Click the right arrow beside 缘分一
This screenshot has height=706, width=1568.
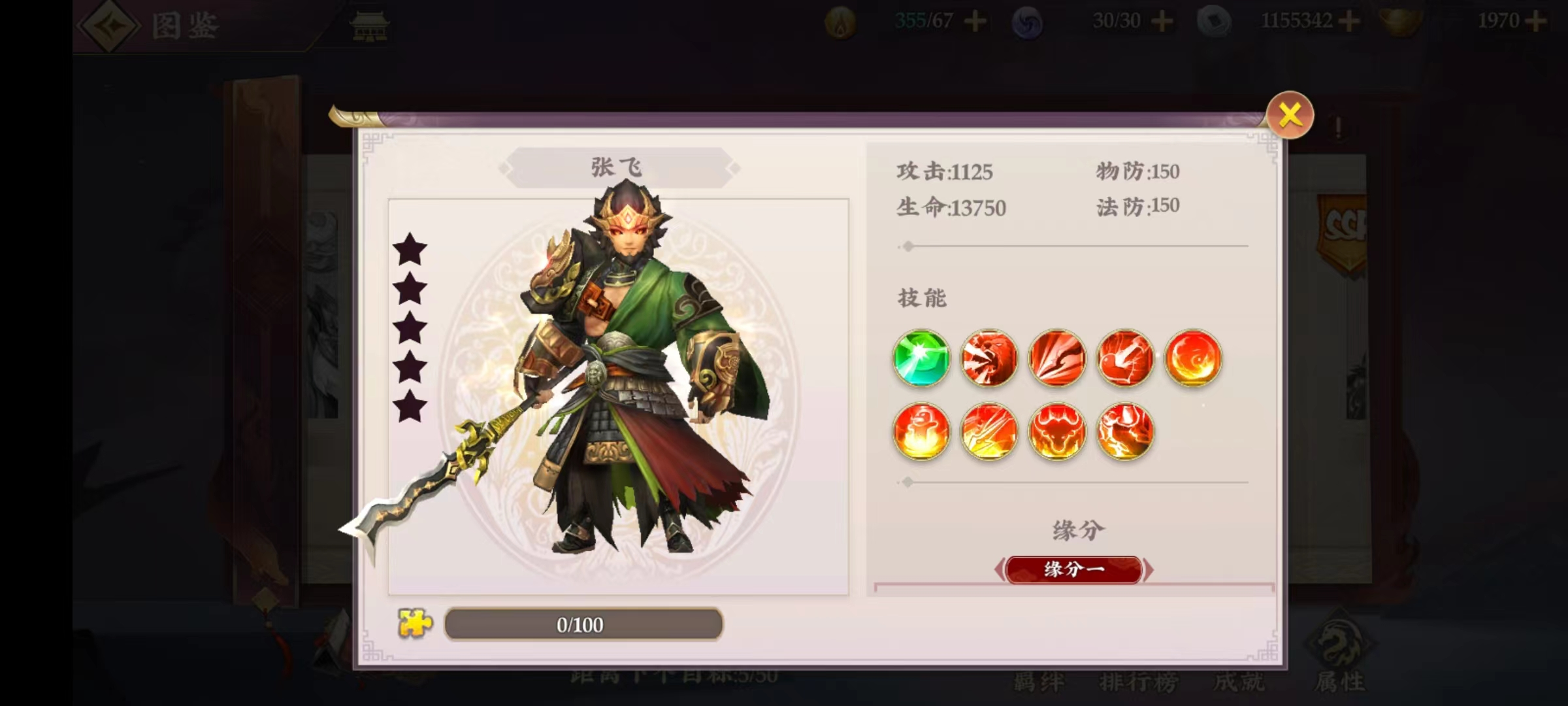pos(1149,570)
